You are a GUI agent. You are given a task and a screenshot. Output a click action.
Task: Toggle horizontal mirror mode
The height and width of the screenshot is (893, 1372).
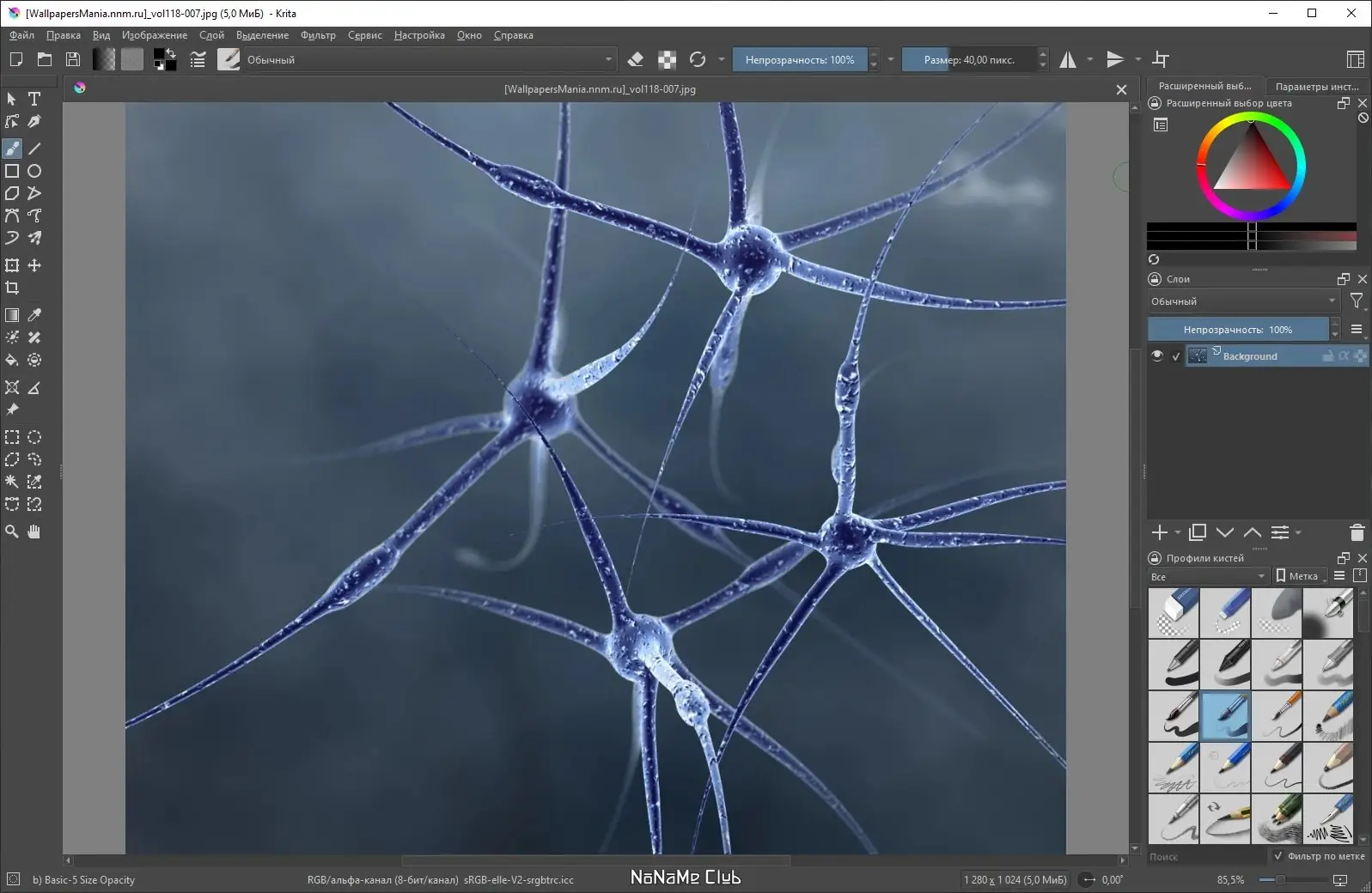point(1068,59)
